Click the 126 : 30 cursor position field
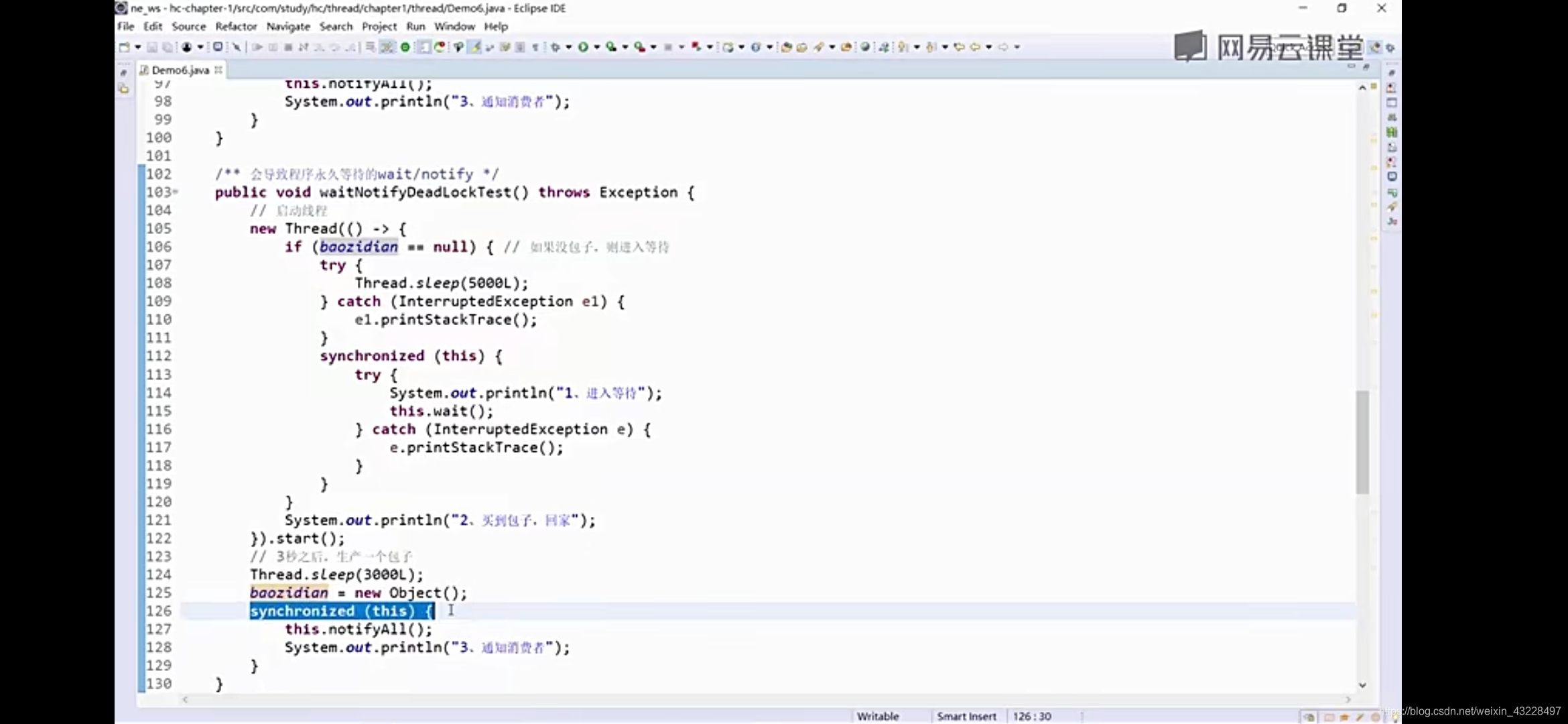This screenshot has width=1568, height=724. coord(1032,716)
